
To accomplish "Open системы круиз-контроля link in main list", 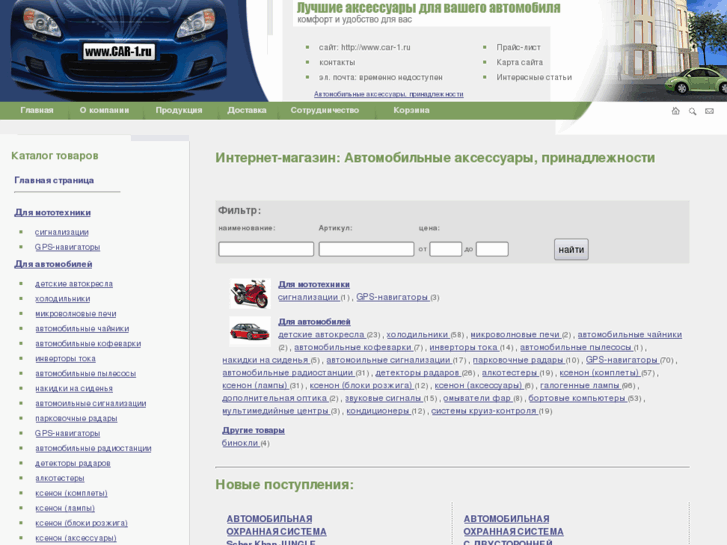I will coord(484,411).
